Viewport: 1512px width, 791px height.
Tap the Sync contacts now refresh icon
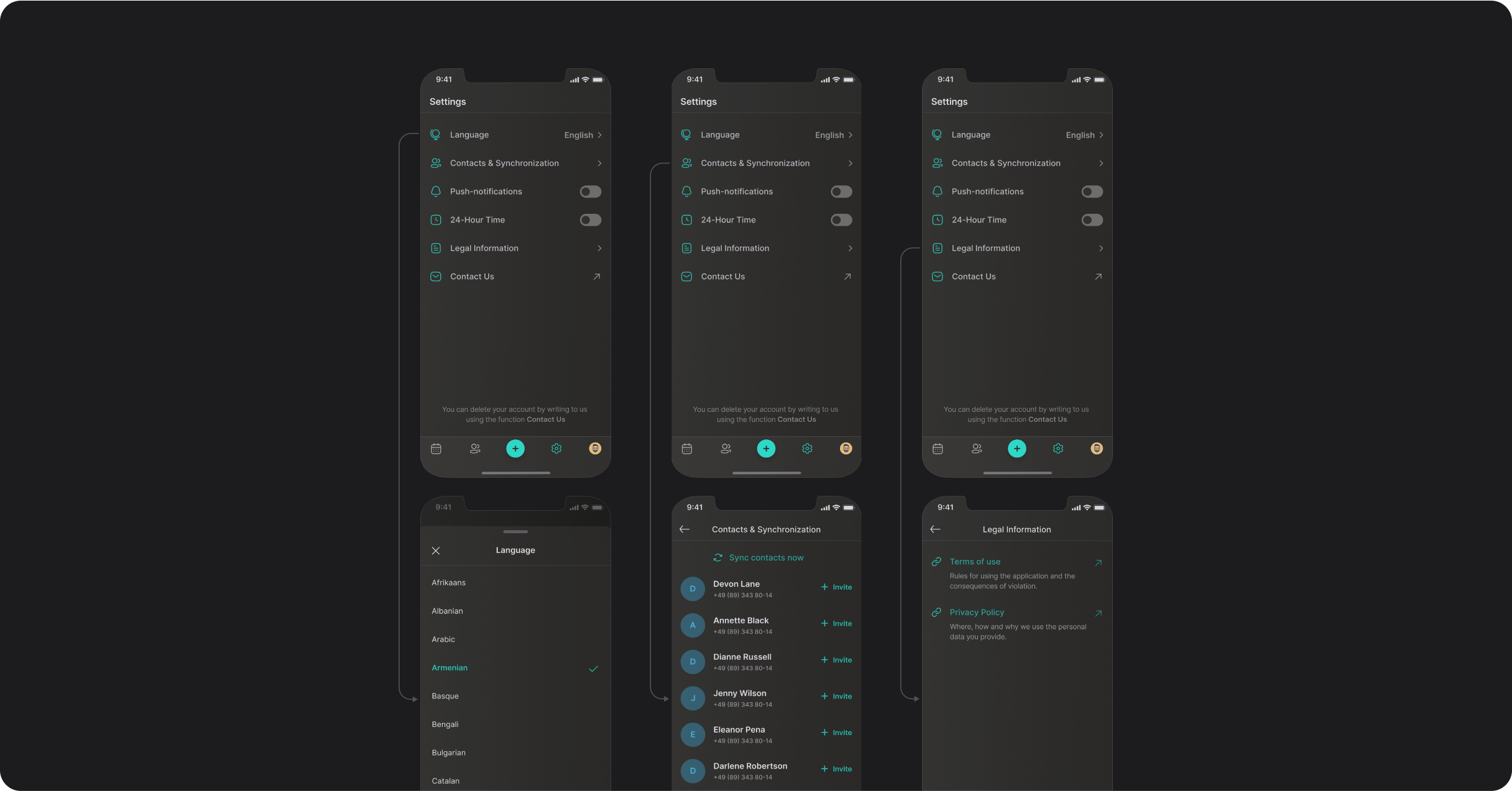pyautogui.click(x=718, y=557)
